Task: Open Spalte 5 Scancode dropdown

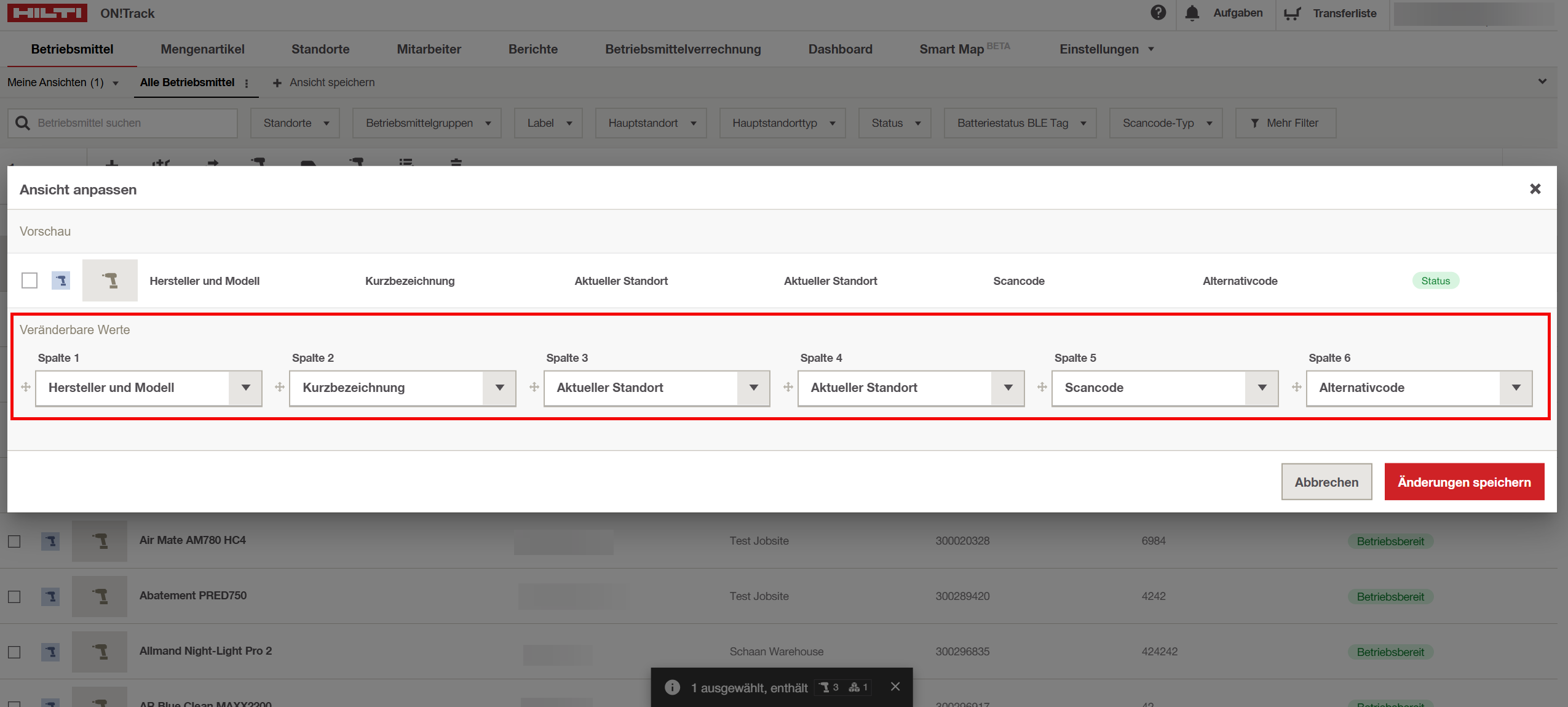Action: 1262,388
